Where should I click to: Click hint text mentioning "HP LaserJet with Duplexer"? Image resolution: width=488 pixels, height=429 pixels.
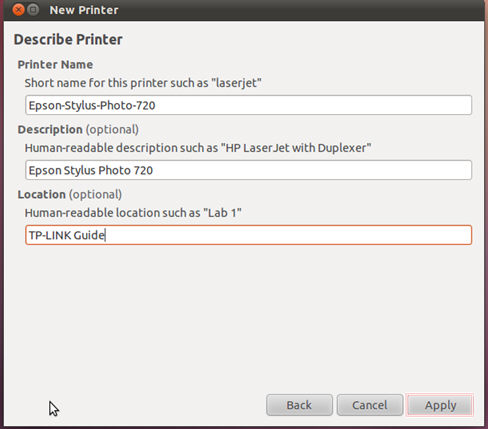click(198, 148)
